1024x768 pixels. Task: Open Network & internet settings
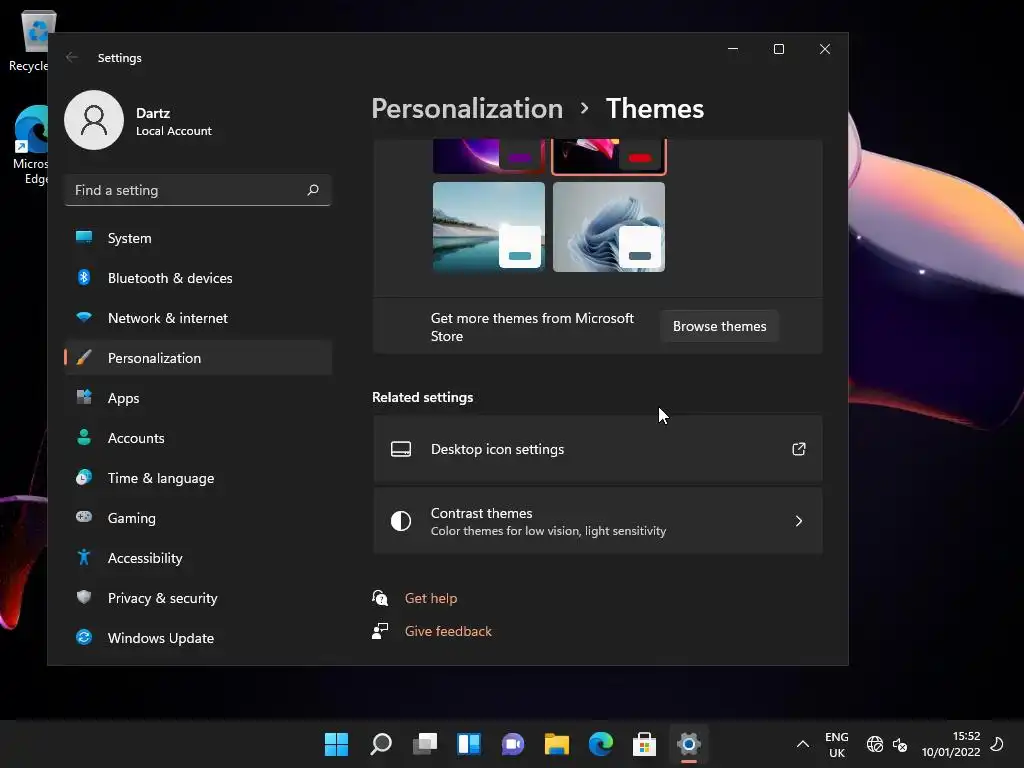pos(198,318)
